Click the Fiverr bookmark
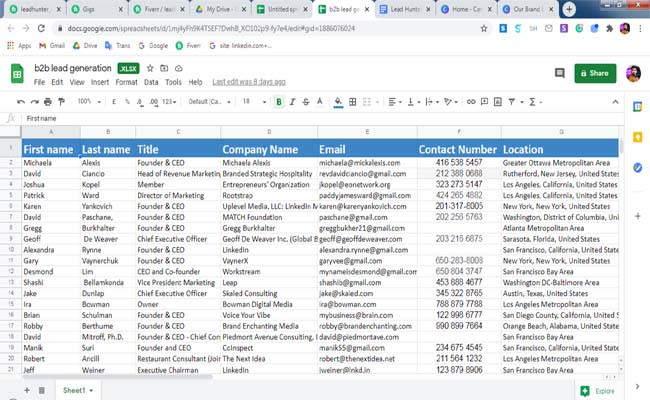Viewport: 650px width, 400px height. pos(188,46)
